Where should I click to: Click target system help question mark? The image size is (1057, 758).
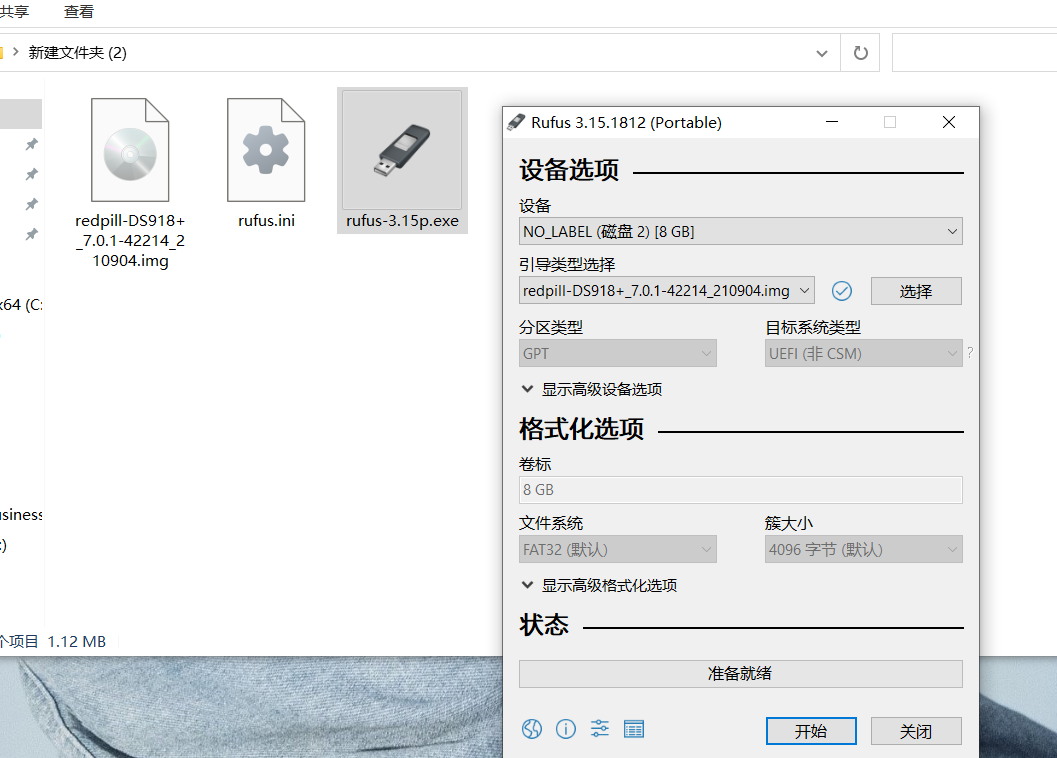click(970, 353)
